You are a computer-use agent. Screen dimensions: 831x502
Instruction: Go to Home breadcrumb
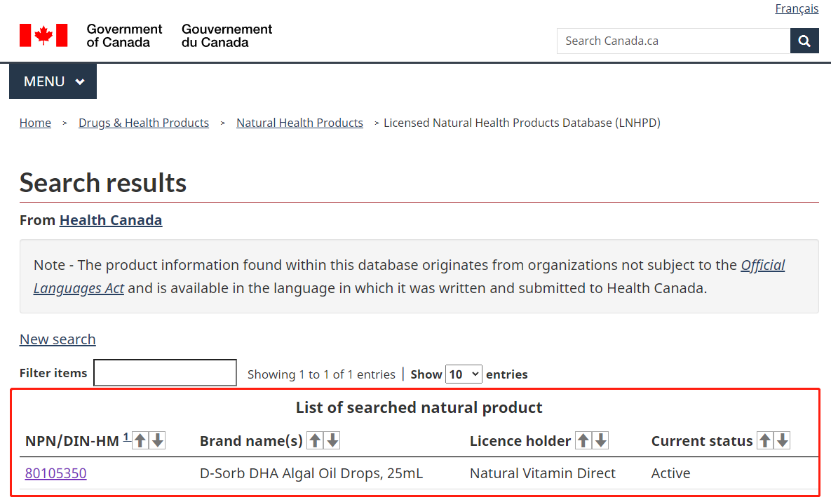(x=36, y=123)
